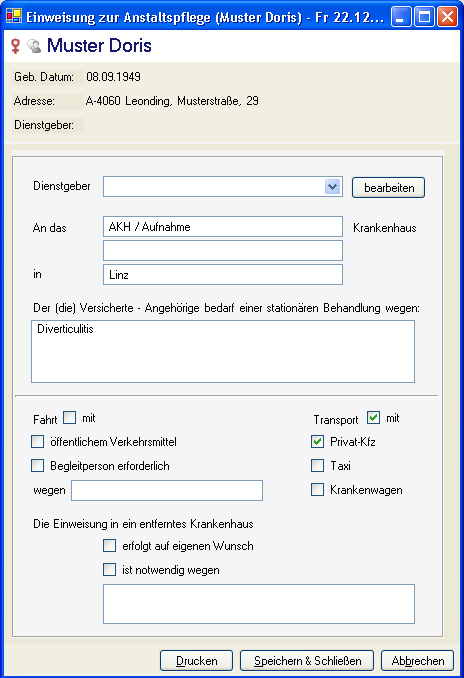Uncheck the Privat-Kfz checkbox

pos(317,441)
